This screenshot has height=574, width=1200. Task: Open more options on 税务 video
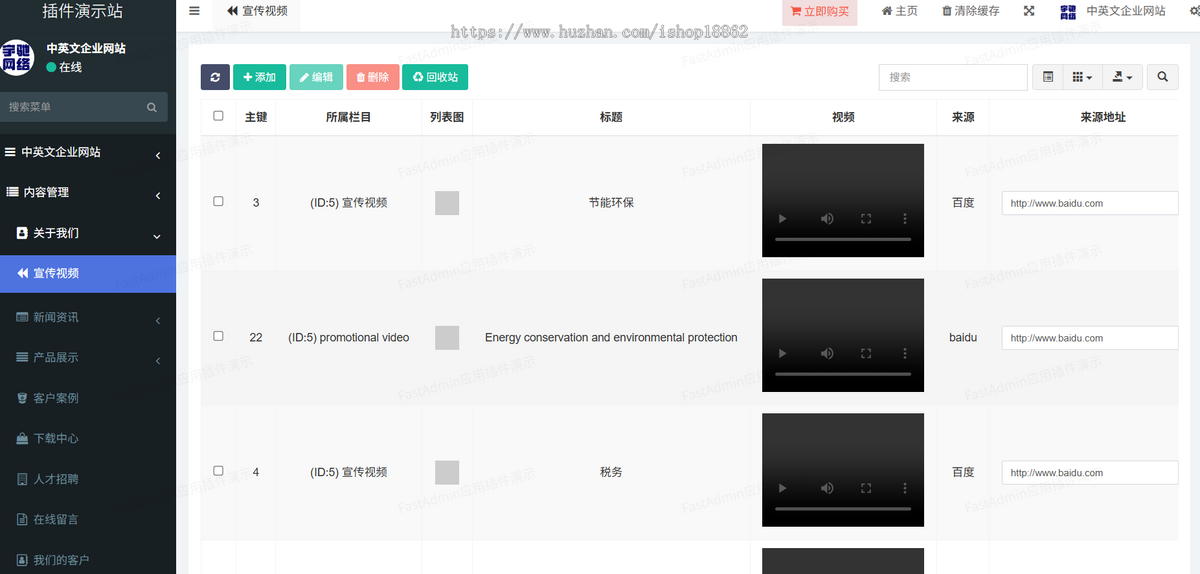[x=905, y=488]
